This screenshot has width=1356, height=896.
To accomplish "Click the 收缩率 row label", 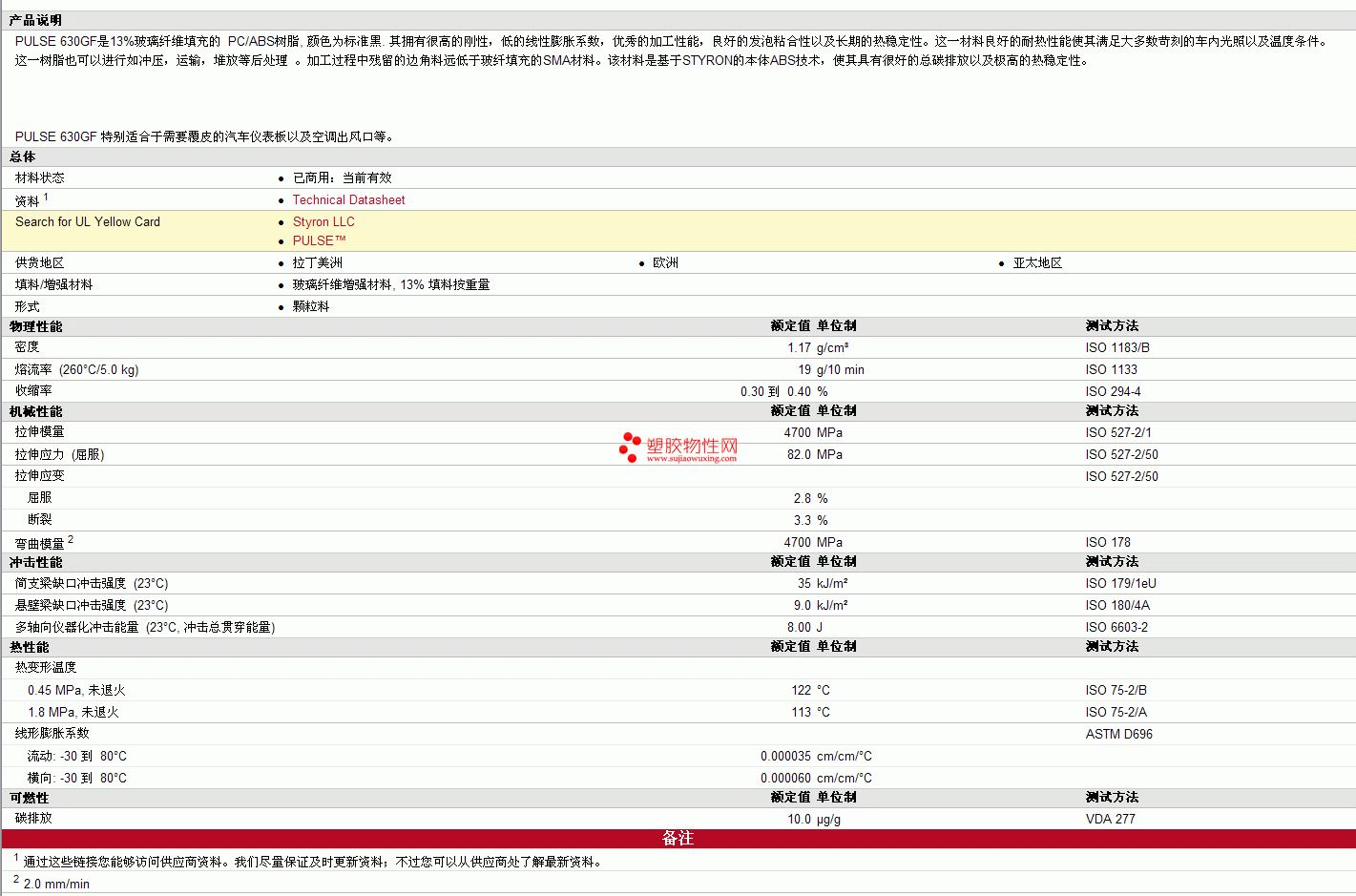I will click(33, 391).
